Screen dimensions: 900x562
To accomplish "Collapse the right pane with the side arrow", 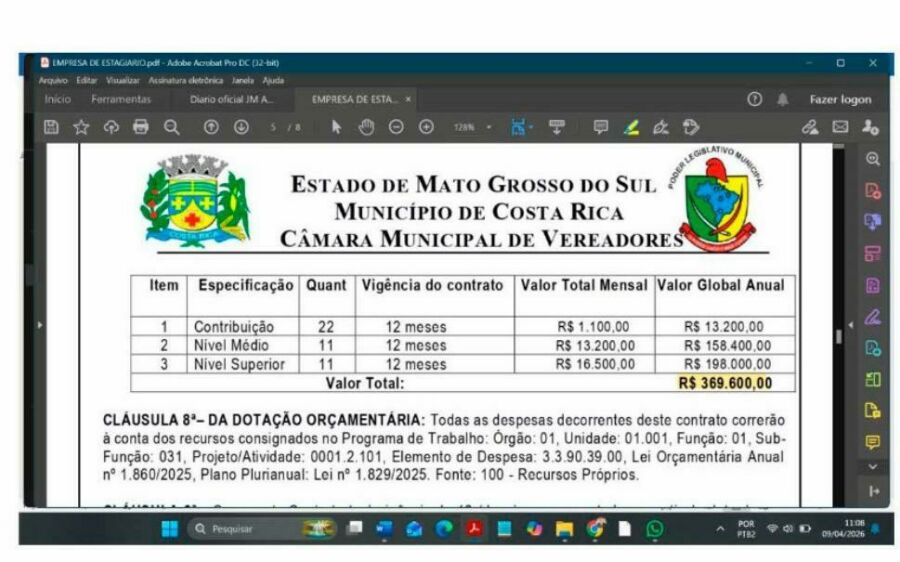I will pyautogui.click(x=851, y=325).
